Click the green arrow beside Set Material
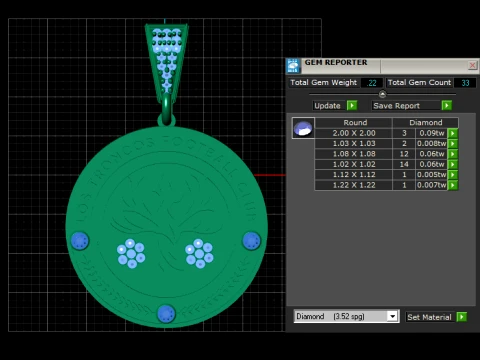Image resolution: width=480 pixels, height=360 pixels. pos(462,317)
